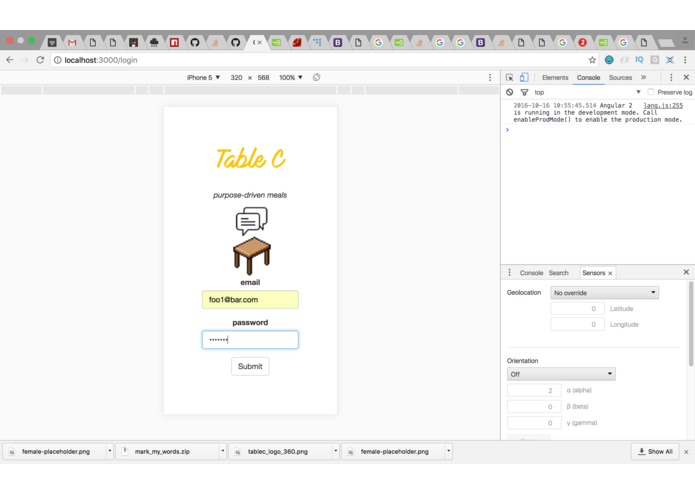The height and width of the screenshot is (494, 695).
Task: Switch to the npm browser tab
Action: pos(174,43)
